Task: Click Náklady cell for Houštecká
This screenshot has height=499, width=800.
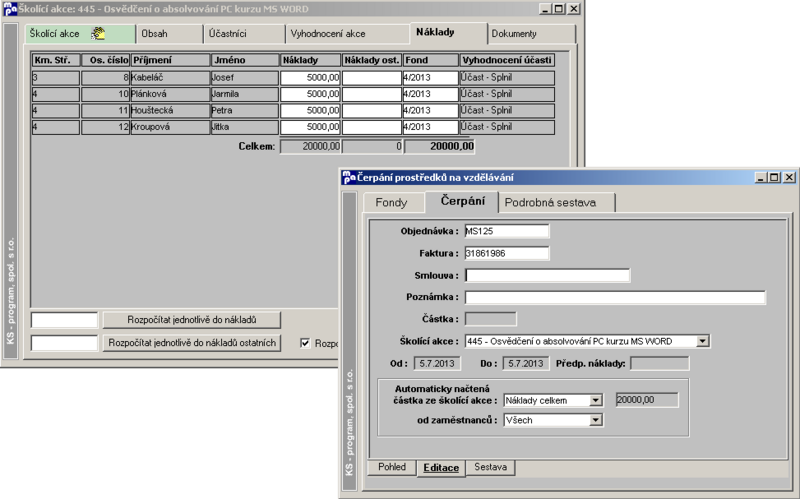Action: (310, 110)
